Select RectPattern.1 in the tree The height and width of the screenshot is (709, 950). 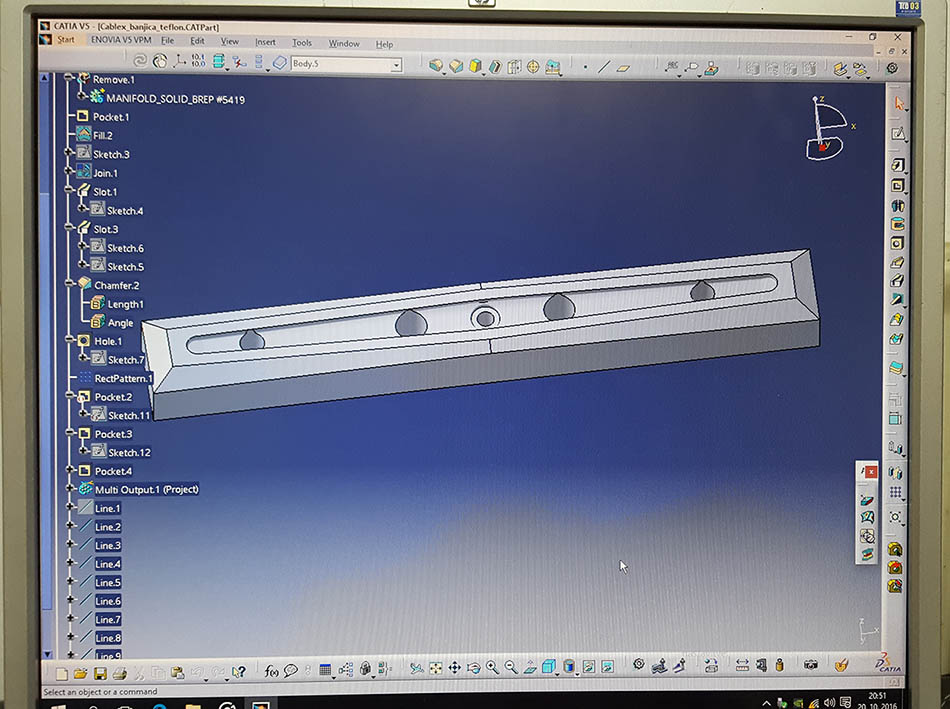tap(122, 378)
